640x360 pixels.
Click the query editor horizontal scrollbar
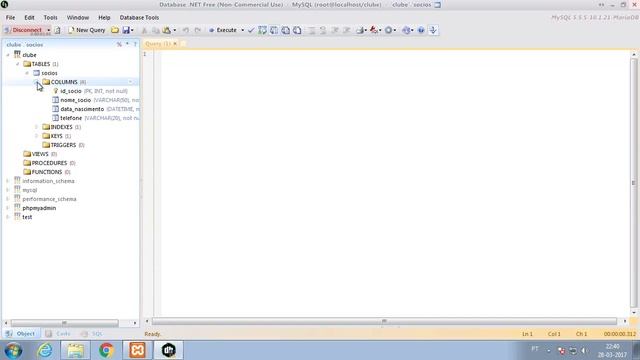384,322
